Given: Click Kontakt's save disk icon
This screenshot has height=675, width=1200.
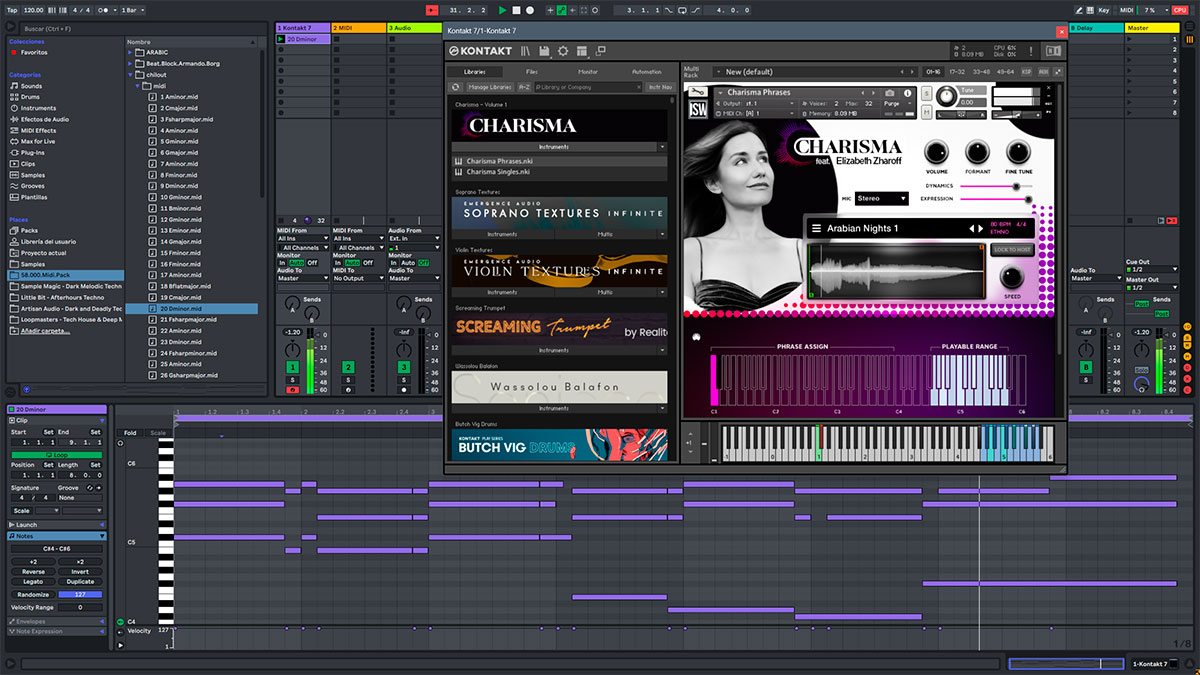Looking at the screenshot, I should tap(544, 51).
